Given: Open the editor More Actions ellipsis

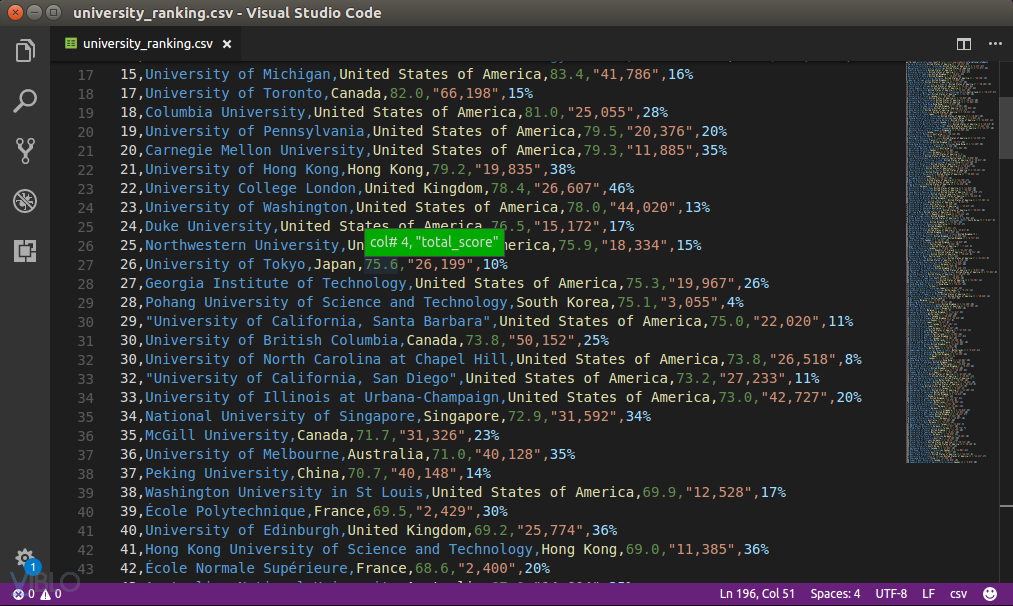Looking at the screenshot, I should [x=995, y=44].
